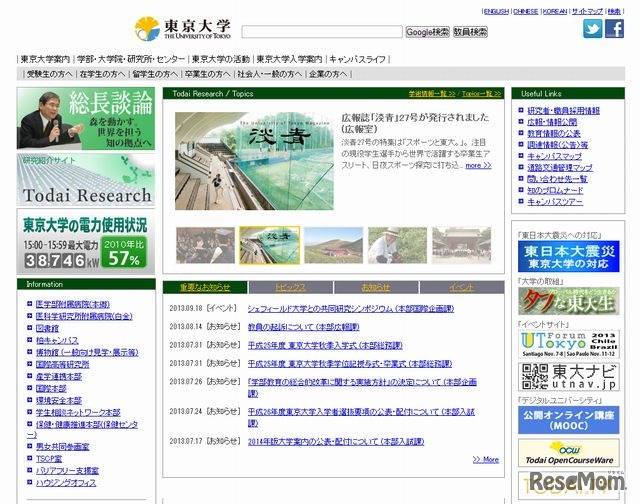
Task: Select 在学生の方へ audience link
Action: (102, 74)
